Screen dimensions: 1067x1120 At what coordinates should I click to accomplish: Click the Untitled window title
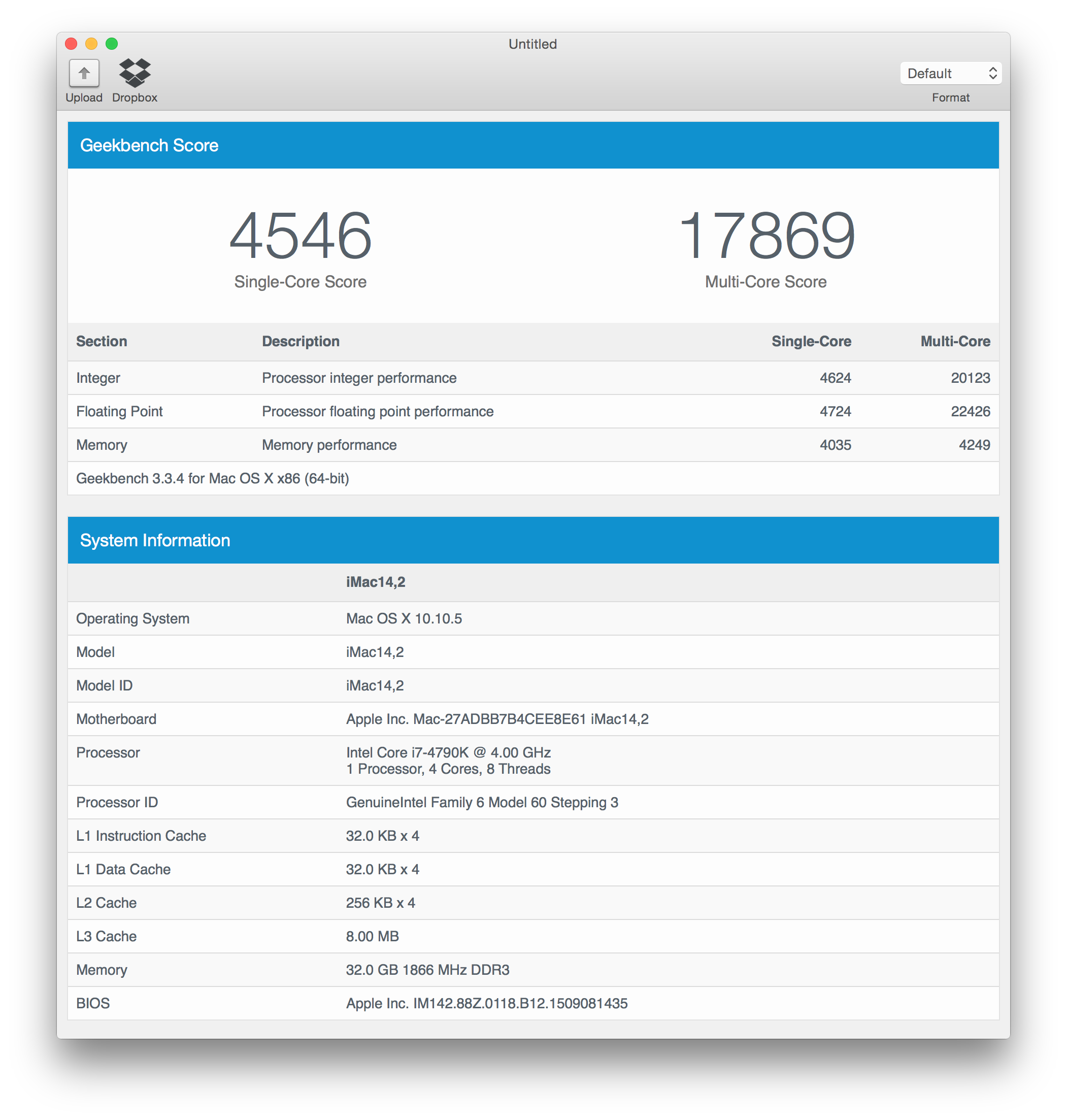[x=532, y=44]
